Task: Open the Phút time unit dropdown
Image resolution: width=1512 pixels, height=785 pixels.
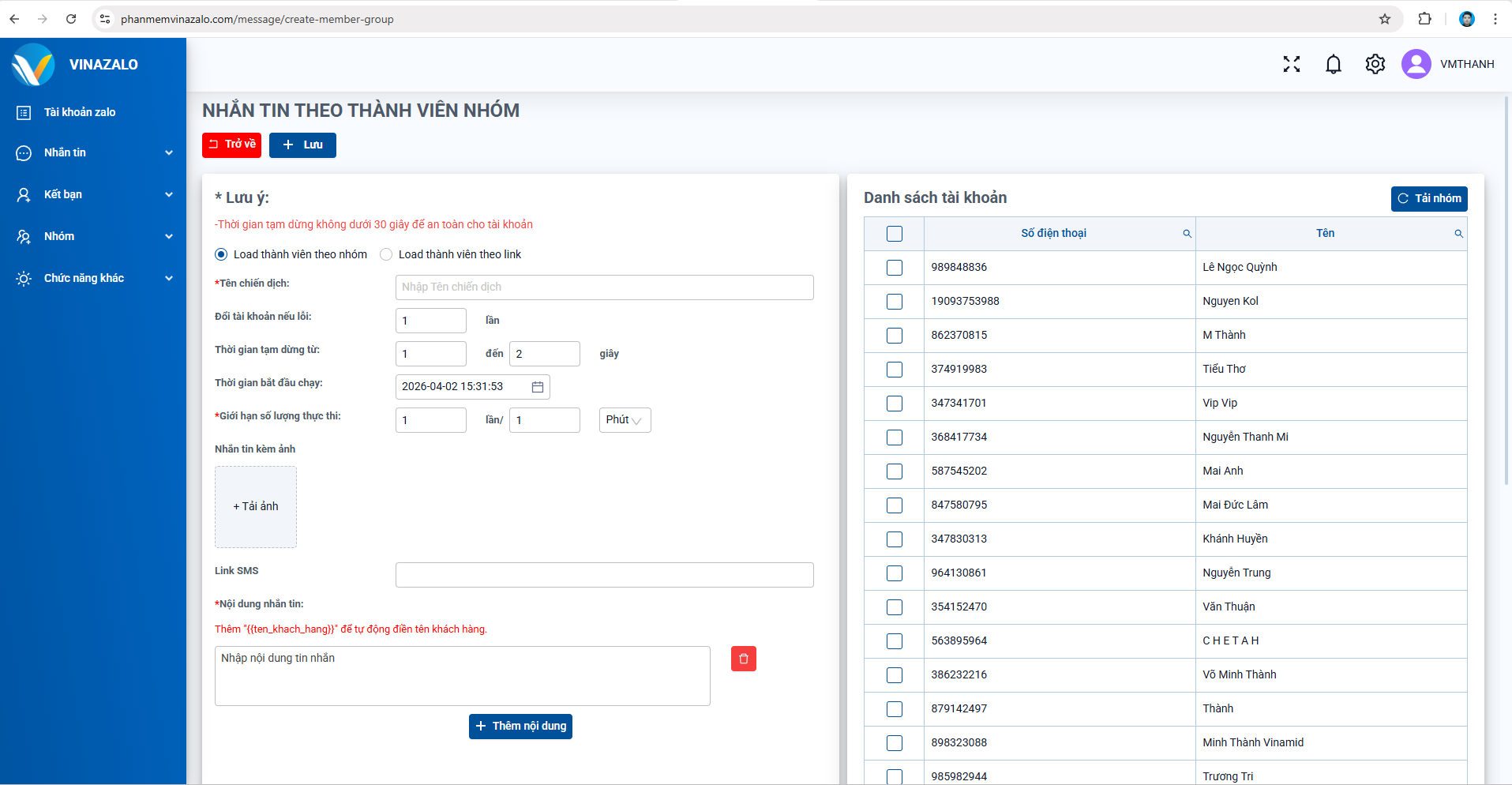Action: coord(625,420)
